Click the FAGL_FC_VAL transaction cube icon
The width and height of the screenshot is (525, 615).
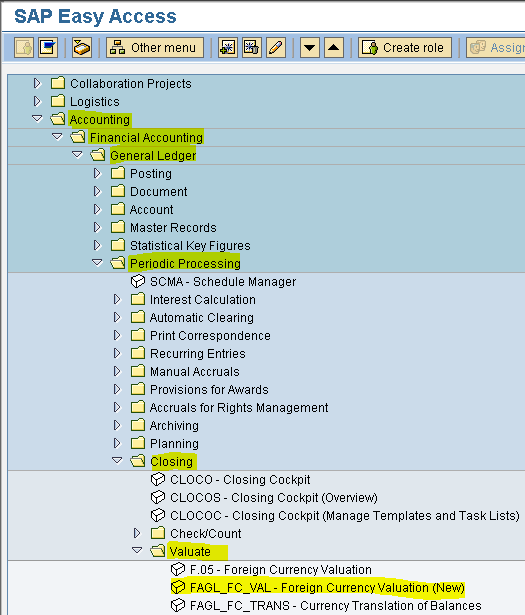click(x=178, y=587)
